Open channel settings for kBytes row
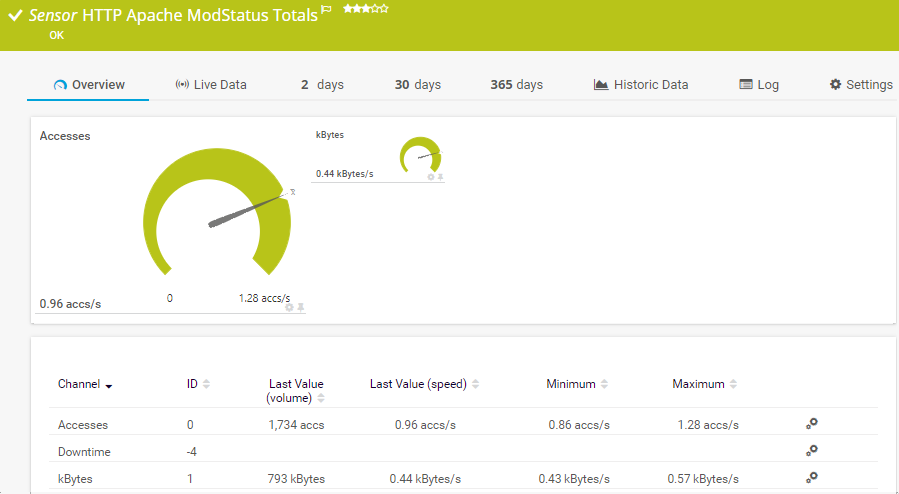 812,478
